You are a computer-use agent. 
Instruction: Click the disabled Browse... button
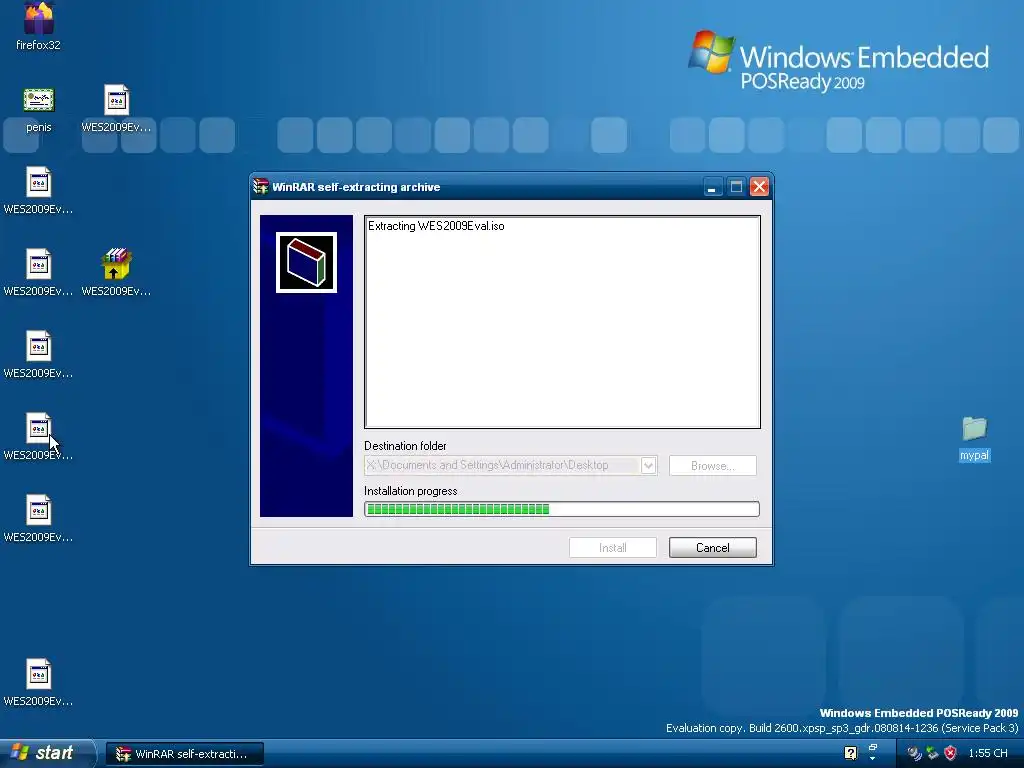coord(712,466)
